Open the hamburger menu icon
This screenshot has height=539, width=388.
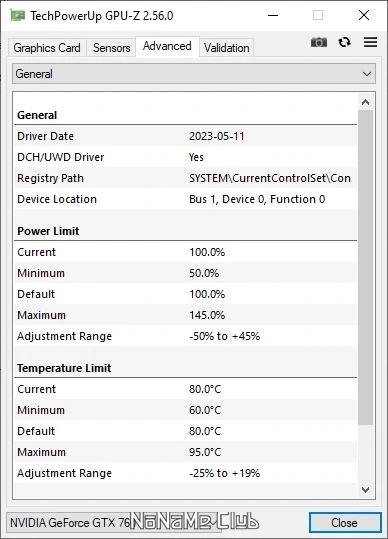(x=370, y=42)
